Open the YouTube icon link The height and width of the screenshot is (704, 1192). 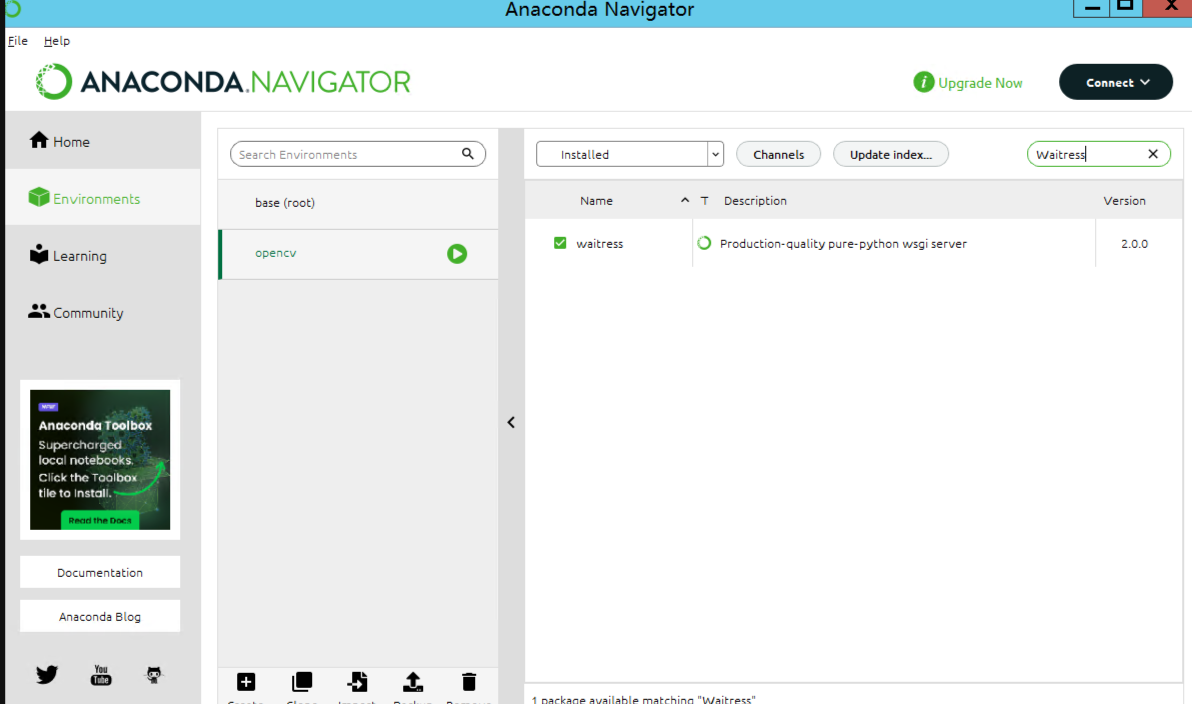(101, 675)
